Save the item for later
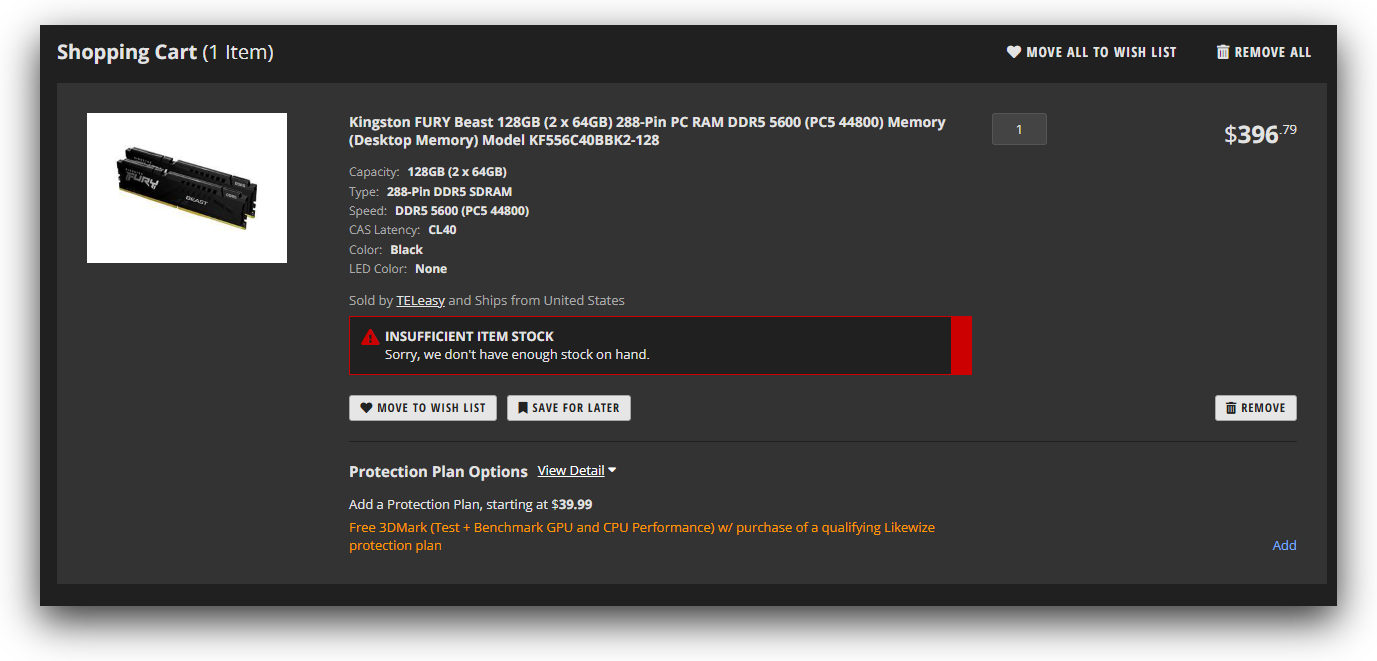Screen dimensions: 1377x661 569,408
